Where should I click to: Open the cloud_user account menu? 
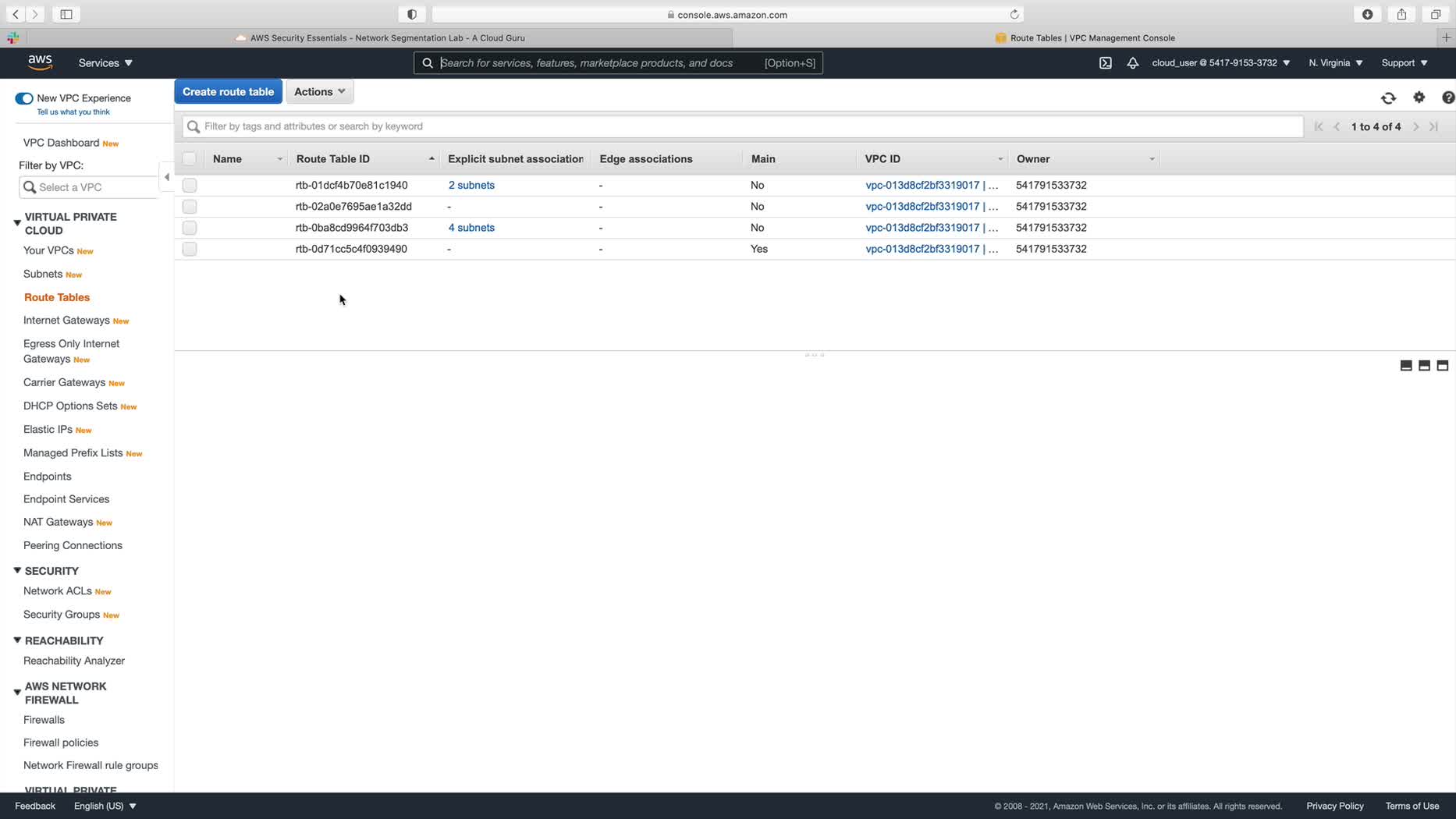(x=1220, y=63)
